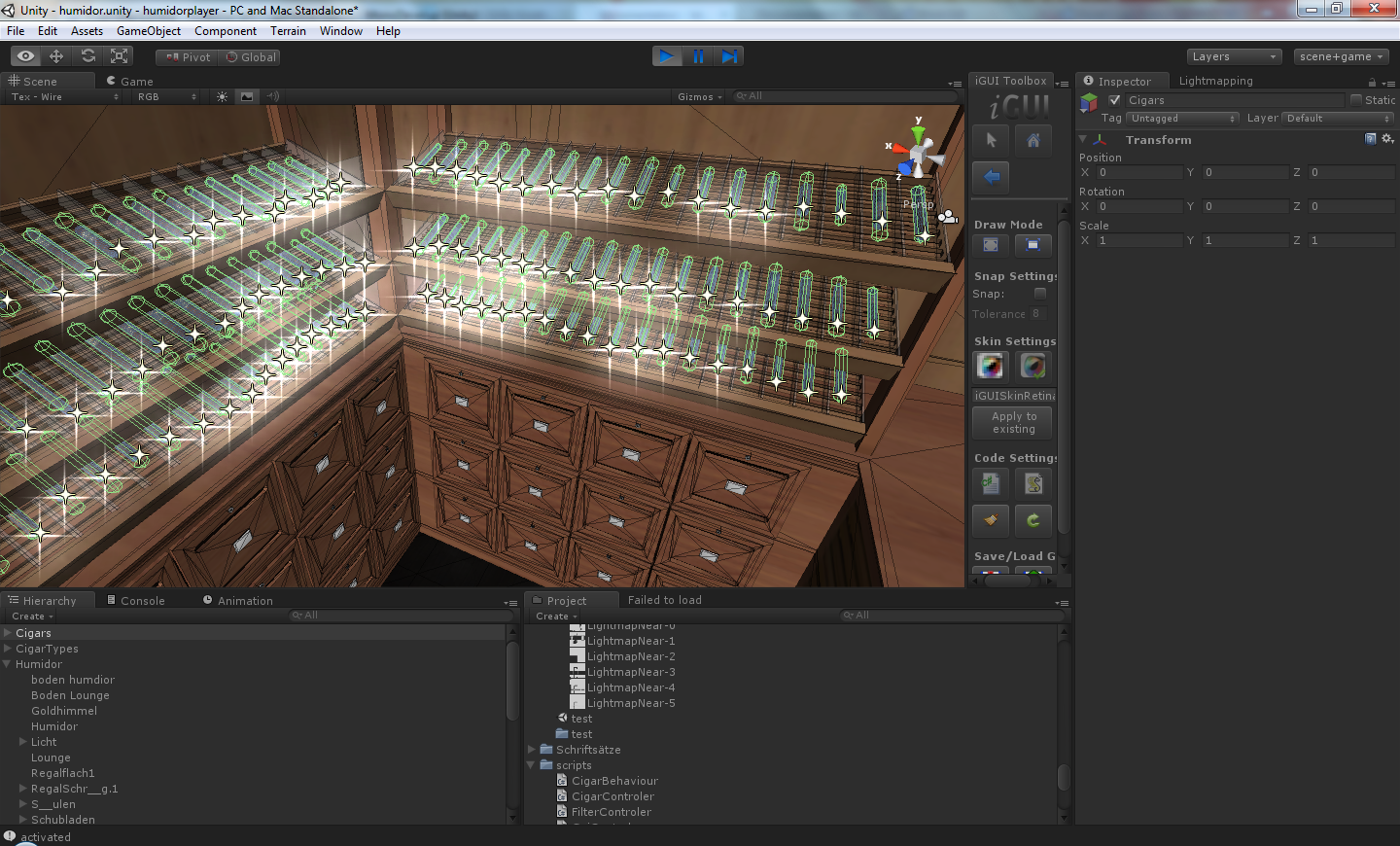Select the Scale tool in the toolbar

click(x=120, y=56)
